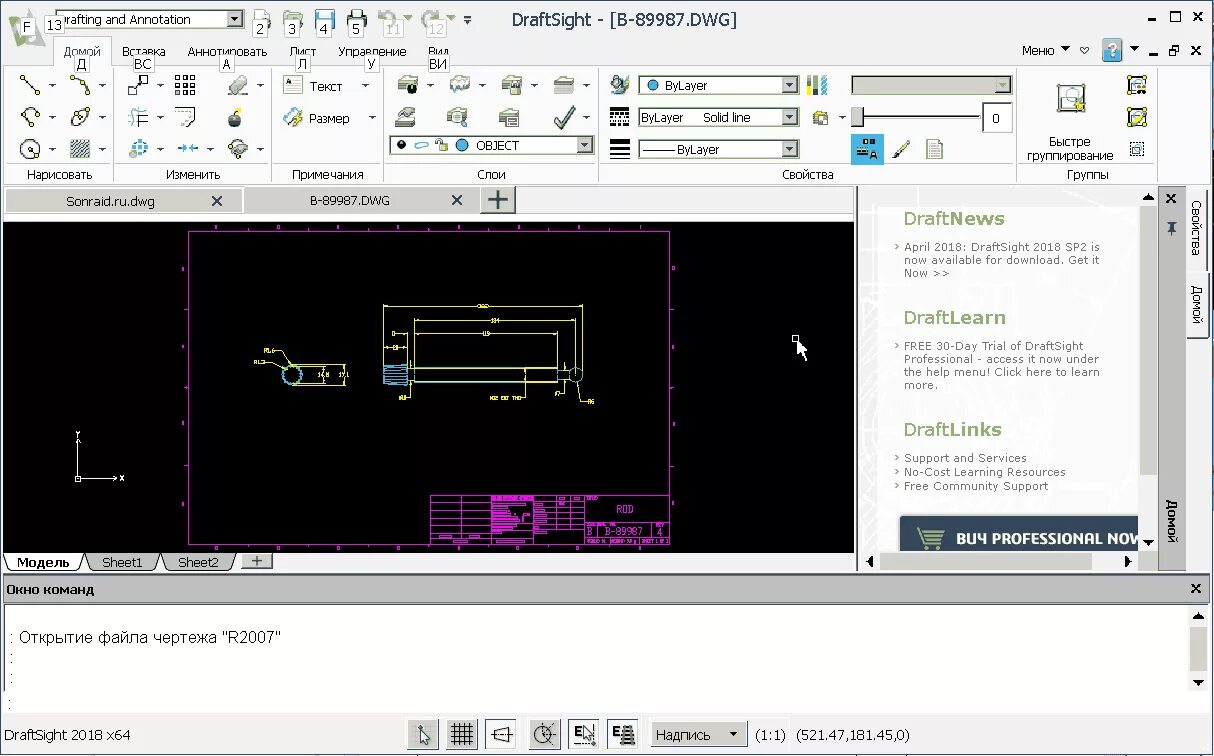Click the Pattern array tool
1214x756 pixels.
point(185,86)
